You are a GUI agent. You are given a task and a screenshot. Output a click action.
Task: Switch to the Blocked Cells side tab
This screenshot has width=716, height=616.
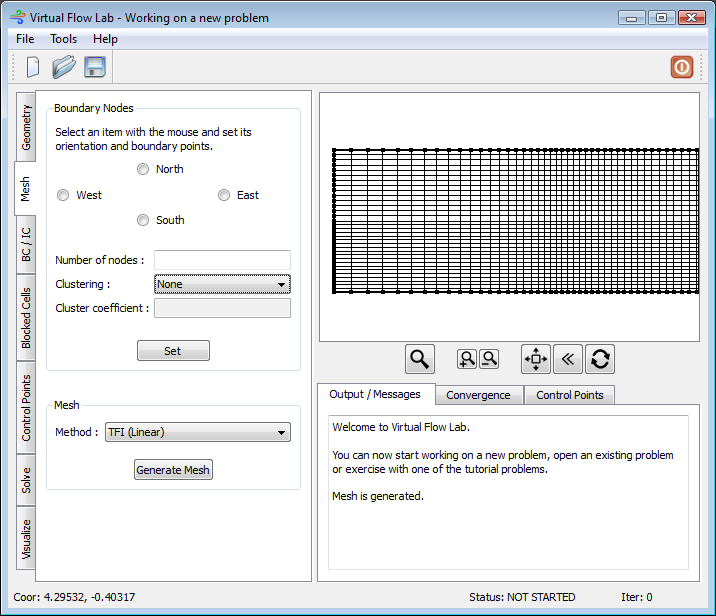click(x=26, y=317)
